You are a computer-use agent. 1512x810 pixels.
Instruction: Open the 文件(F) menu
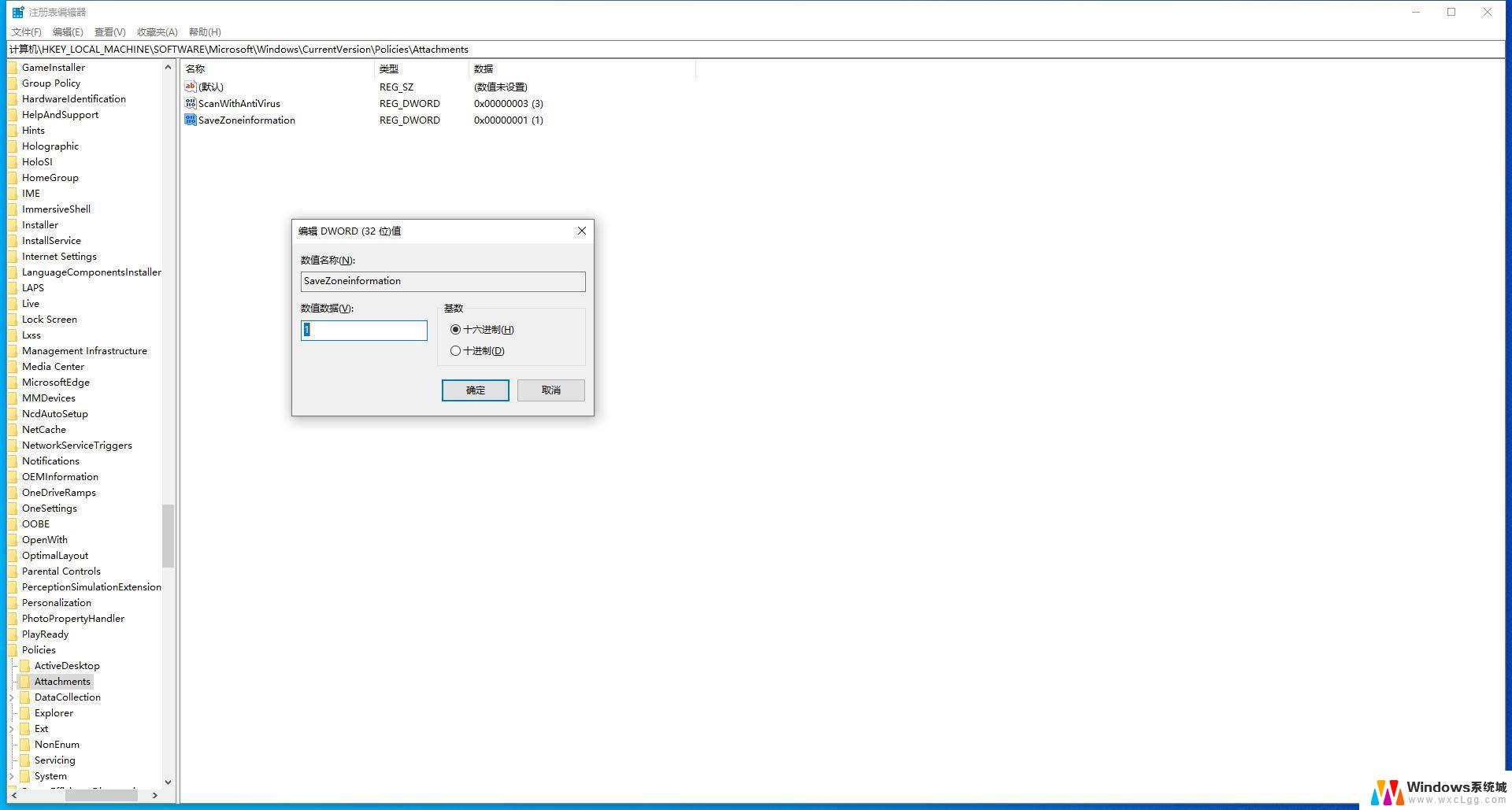[x=27, y=32]
